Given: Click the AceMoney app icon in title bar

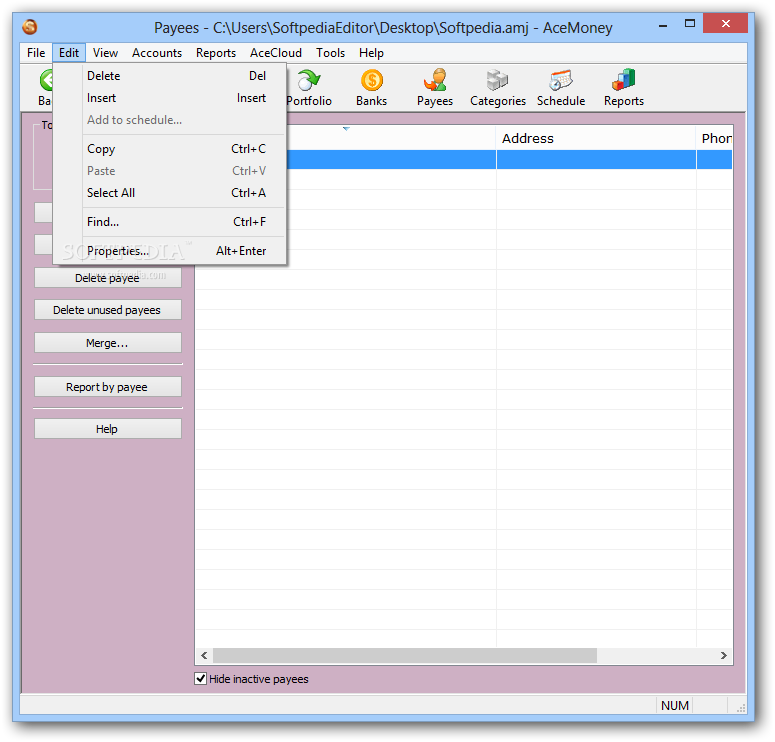Looking at the screenshot, I should pyautogui.click(x=30, y=27).
